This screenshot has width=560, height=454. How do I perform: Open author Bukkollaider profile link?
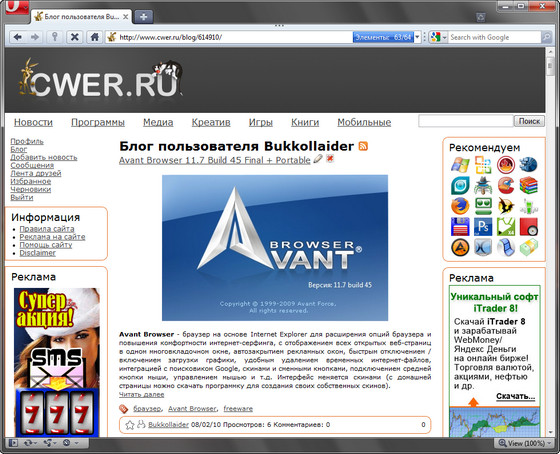pos(168,425)
